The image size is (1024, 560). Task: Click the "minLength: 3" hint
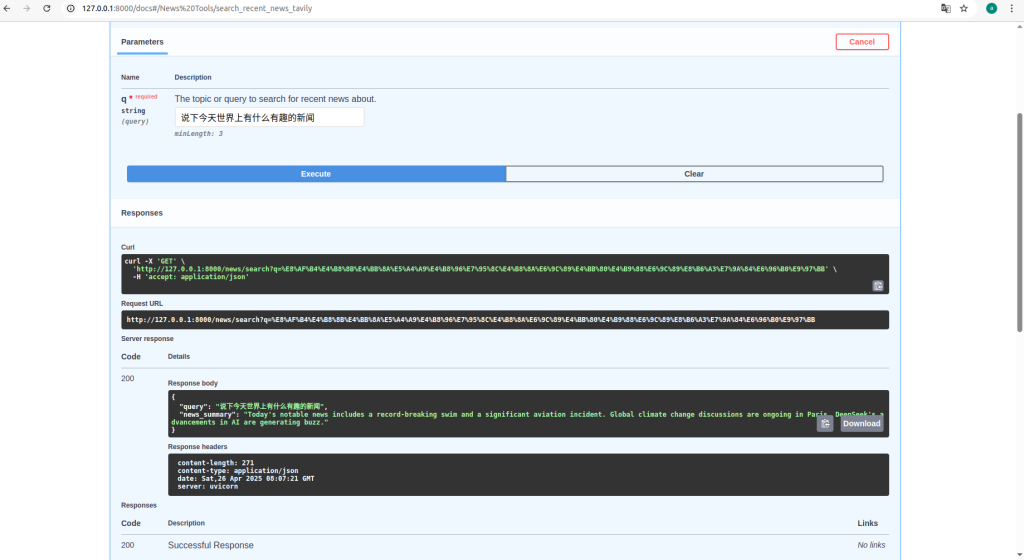click(199, 134)
